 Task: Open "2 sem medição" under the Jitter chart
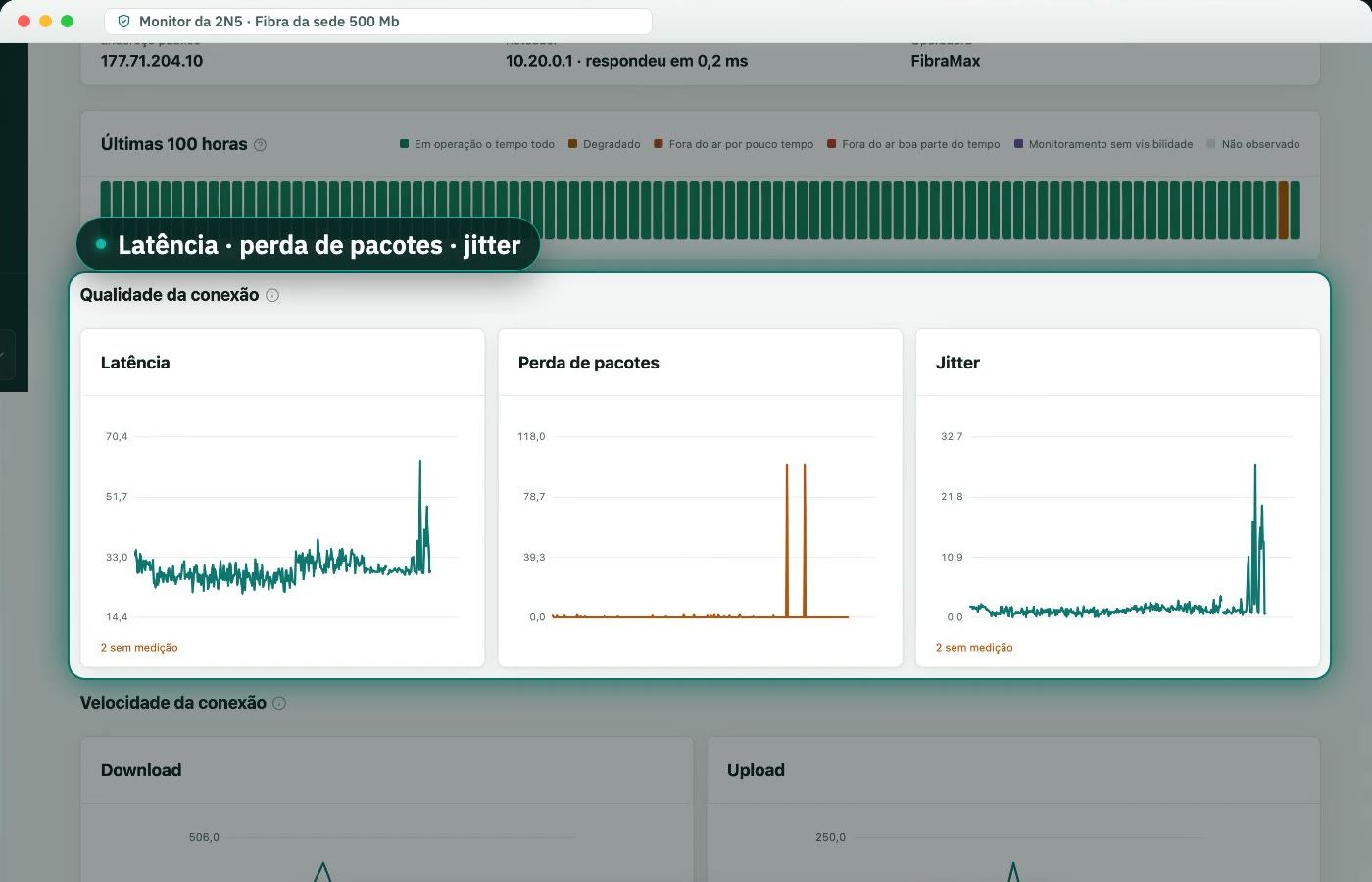[974, 648]
